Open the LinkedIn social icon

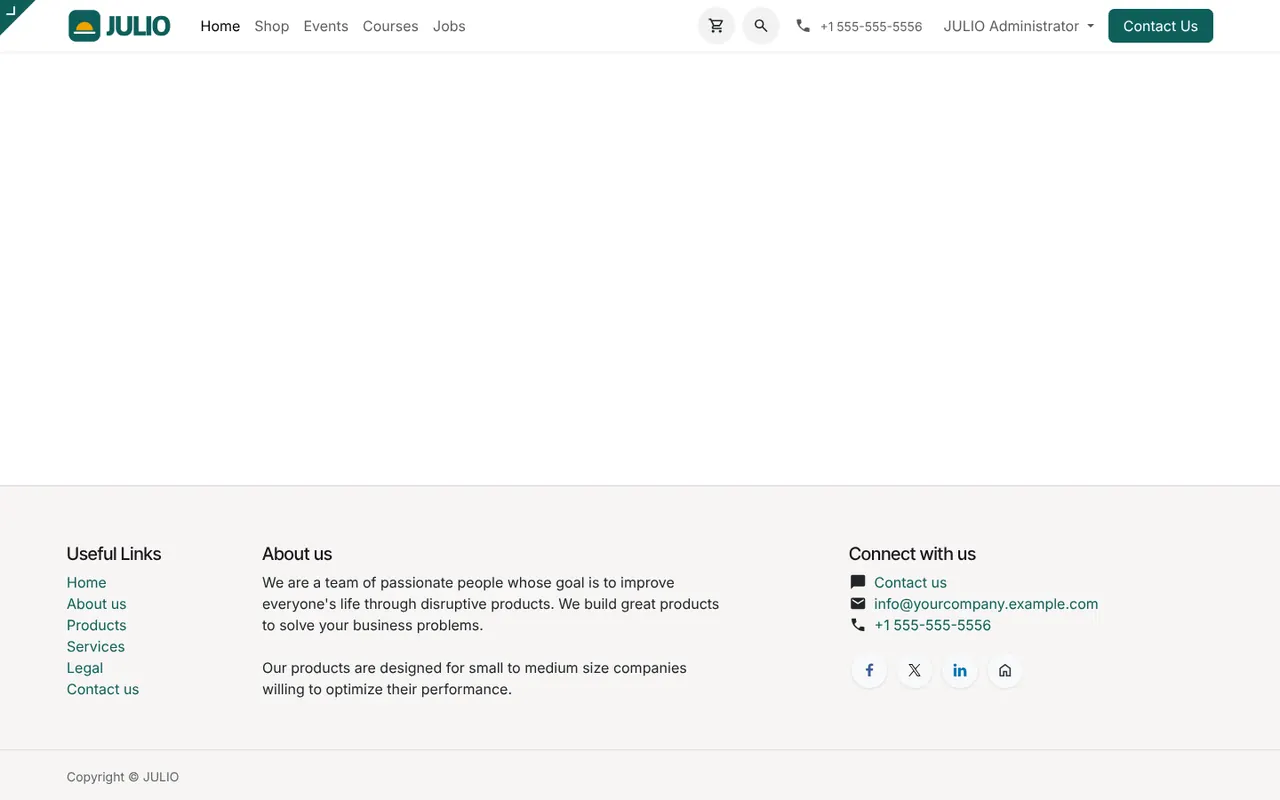point(960,670)
